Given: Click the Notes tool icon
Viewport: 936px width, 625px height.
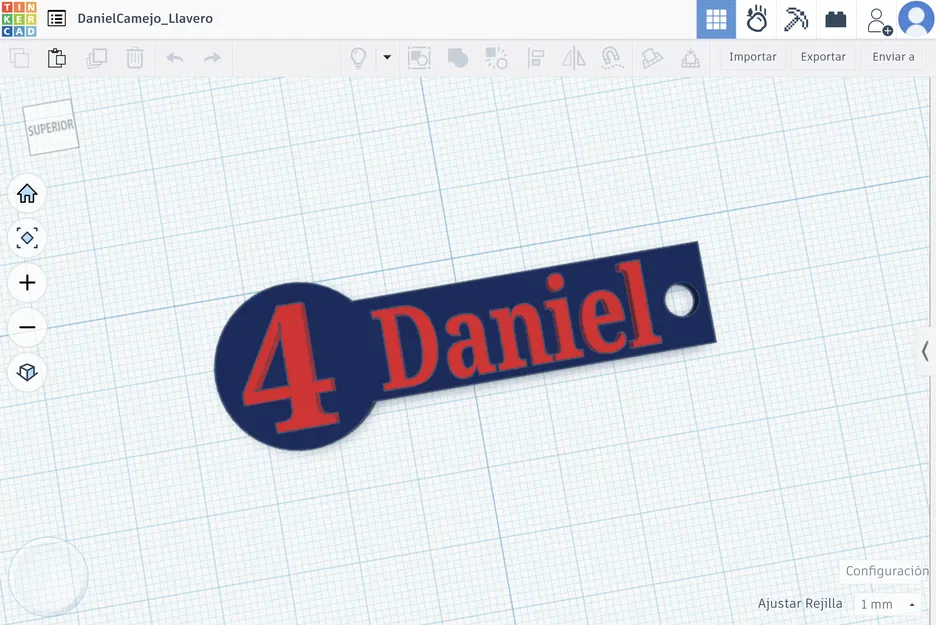Looking at the screenshot, I should pyautogui.click(x=652, y=58).
